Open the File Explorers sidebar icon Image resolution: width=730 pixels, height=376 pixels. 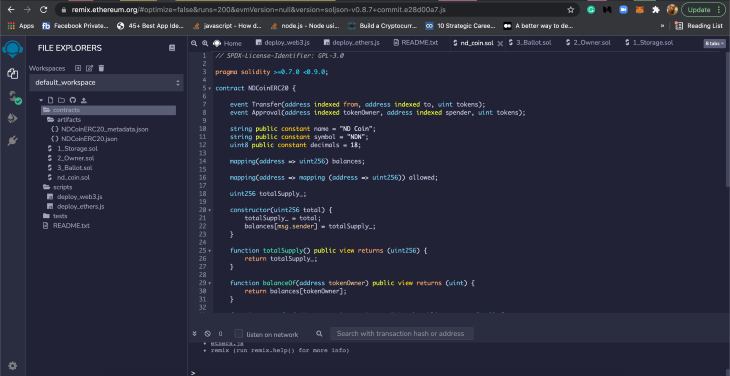click(13, 74)
